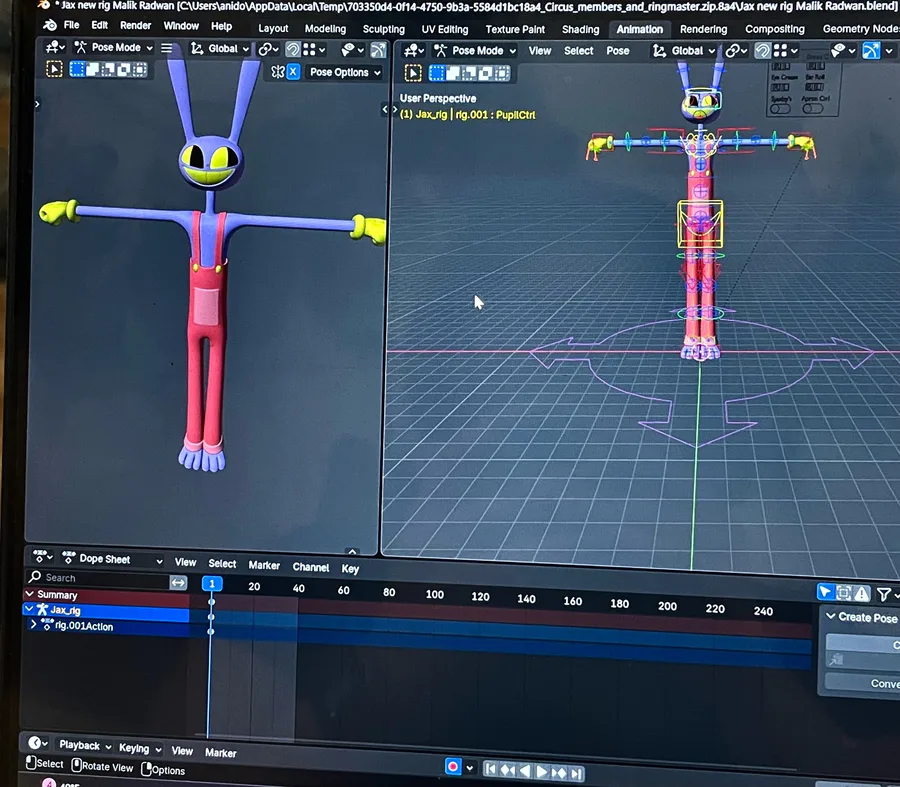Open right viewport Select menu

[x=578, y=51]
